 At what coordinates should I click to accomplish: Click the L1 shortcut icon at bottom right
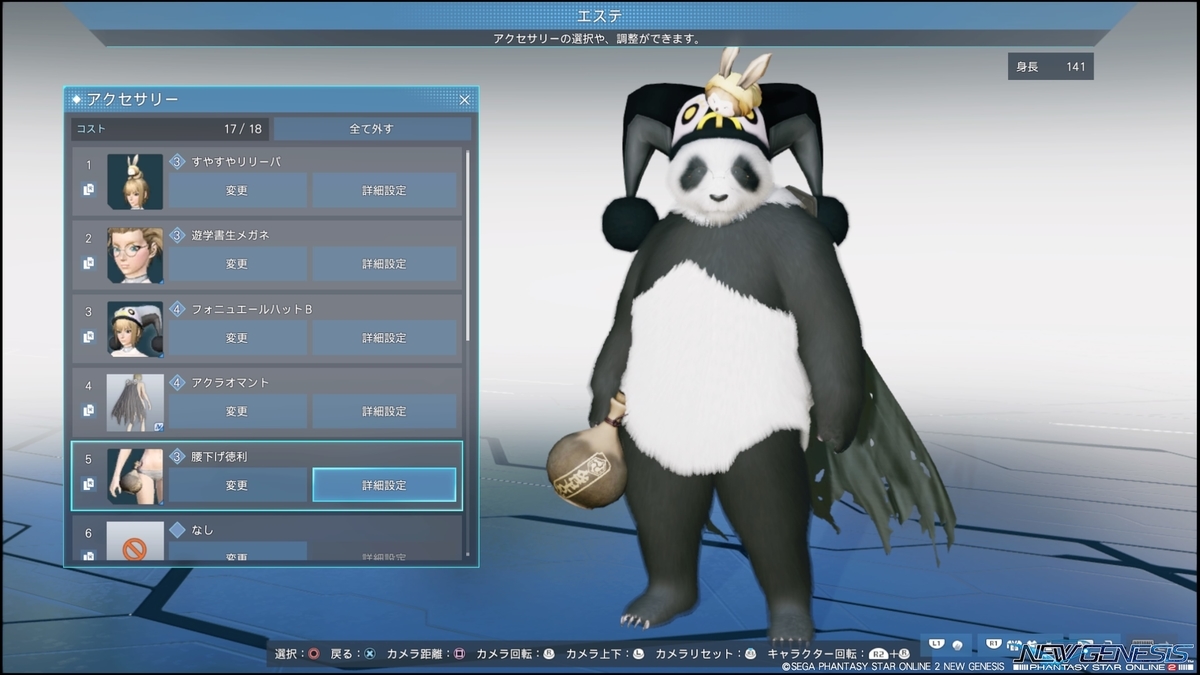[937, 644]
